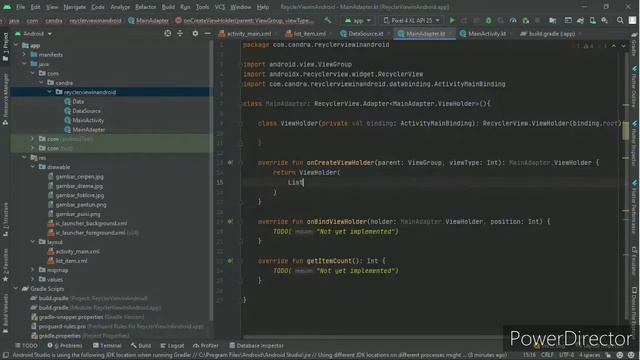Click the editor vertical scrollbar thumb
This screenshot has height=360, width=640.
626,131
